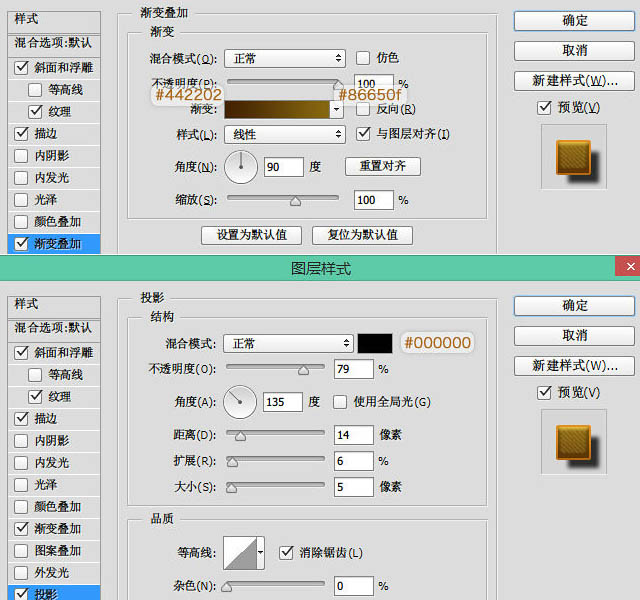Enable 使用全局光(G) checkbox

pos(340,402)
